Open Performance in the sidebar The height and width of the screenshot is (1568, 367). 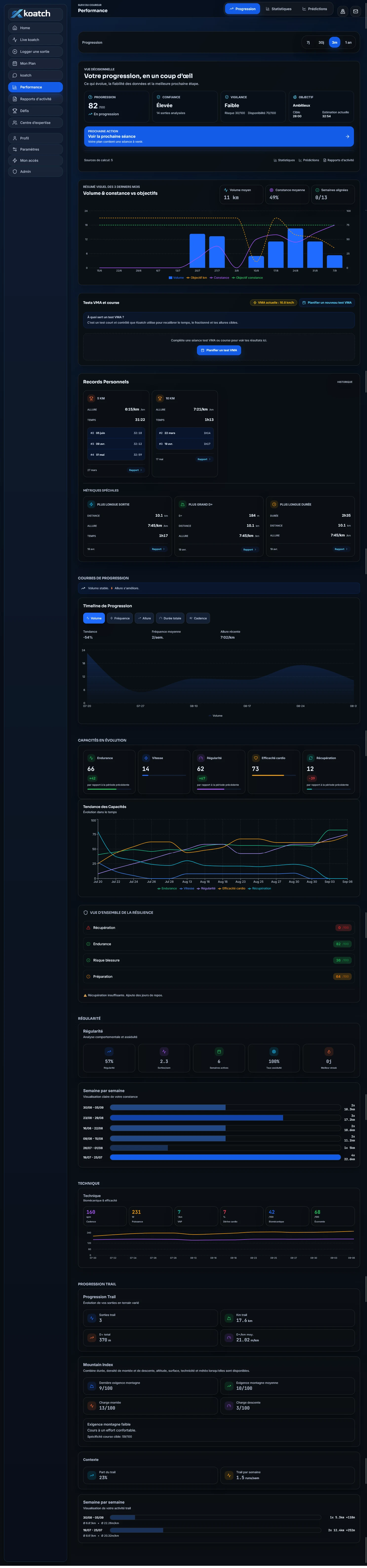(x=35, y=87)
